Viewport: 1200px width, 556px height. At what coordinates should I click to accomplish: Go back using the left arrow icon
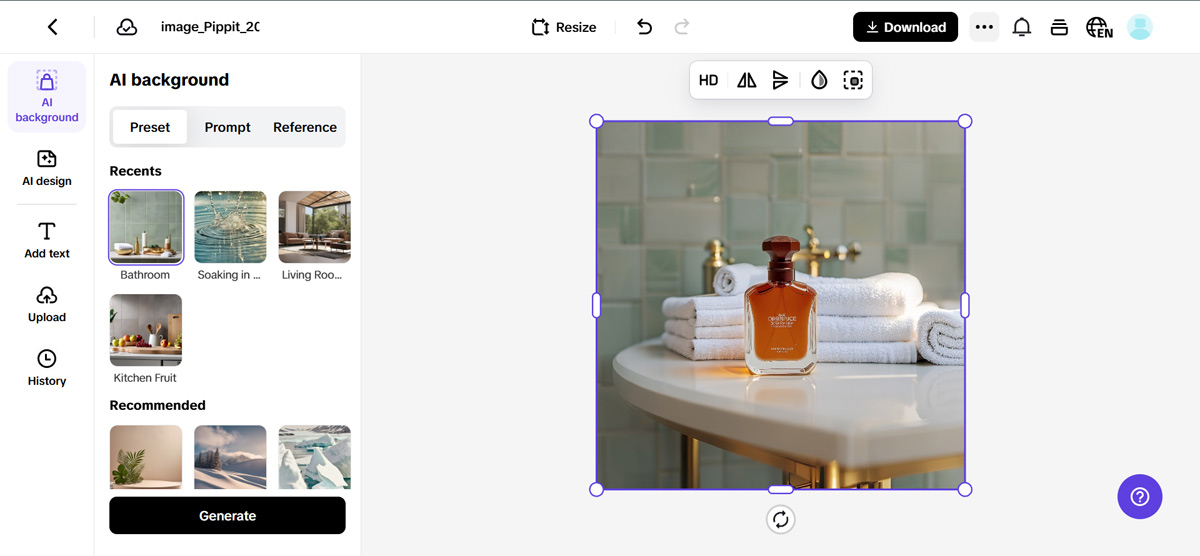[53, 27]
